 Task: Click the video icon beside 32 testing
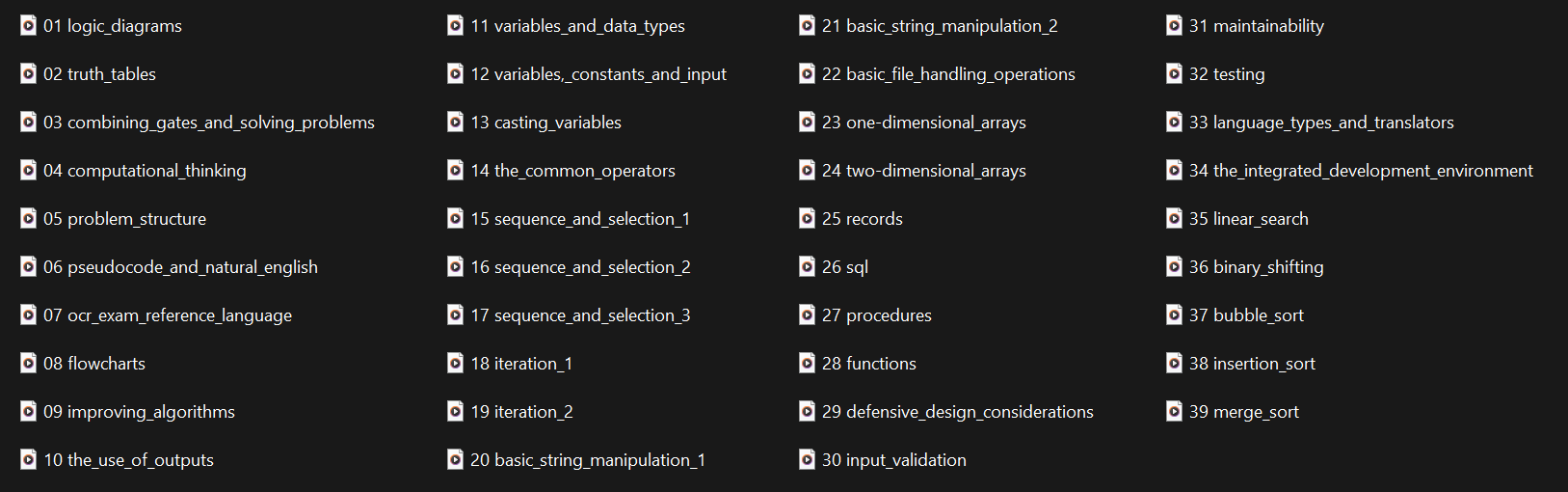[x=1174, y=73]
